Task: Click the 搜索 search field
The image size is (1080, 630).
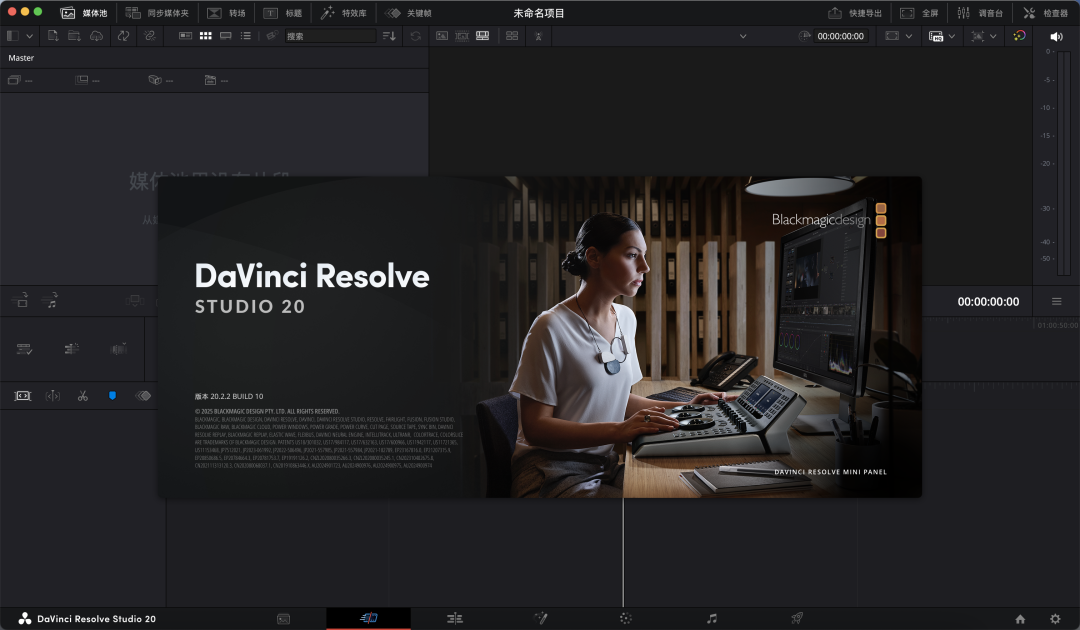Action: click(x=330, y=36)
